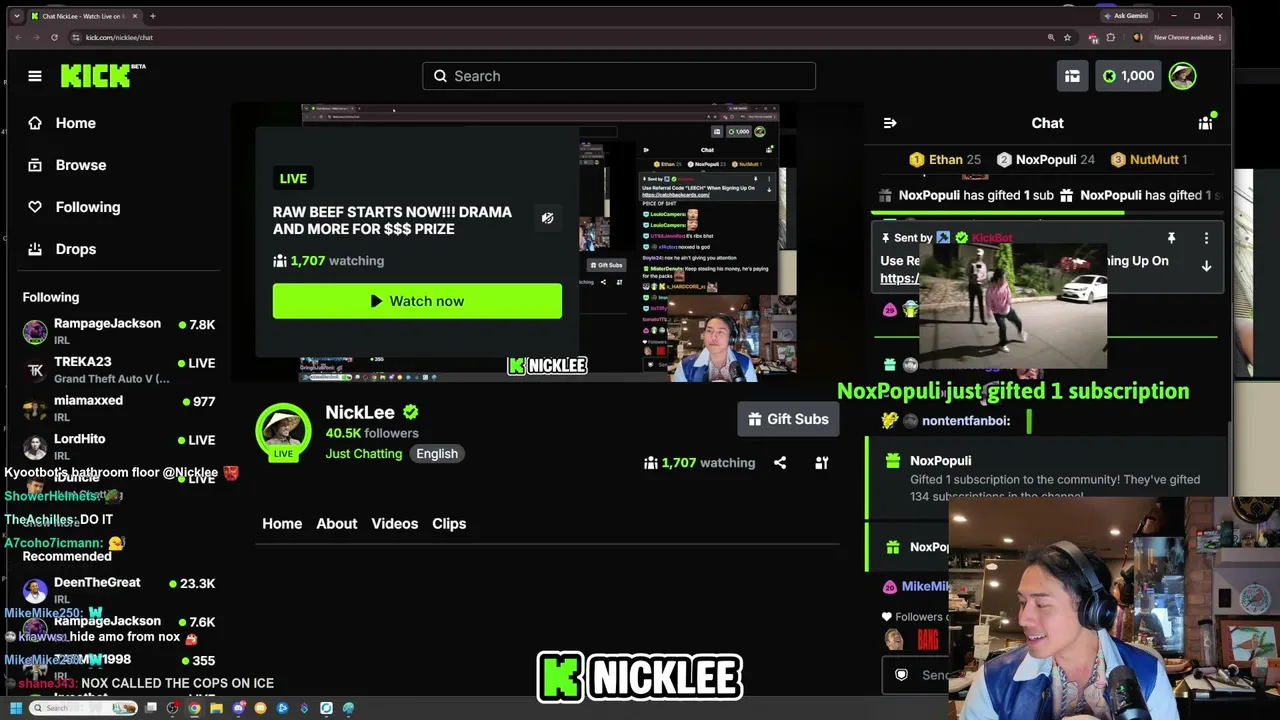The width and height of the screenshot is (1280, 720).
Task: Open Google Chrome from the taskbar
Action: 194,708
